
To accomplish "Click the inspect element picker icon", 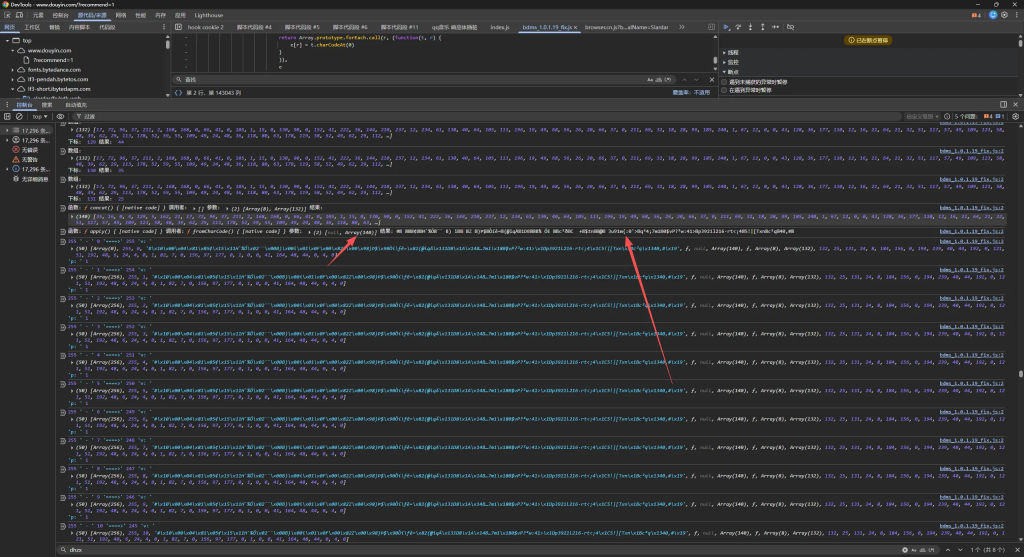I will click(x=8, y=16).
